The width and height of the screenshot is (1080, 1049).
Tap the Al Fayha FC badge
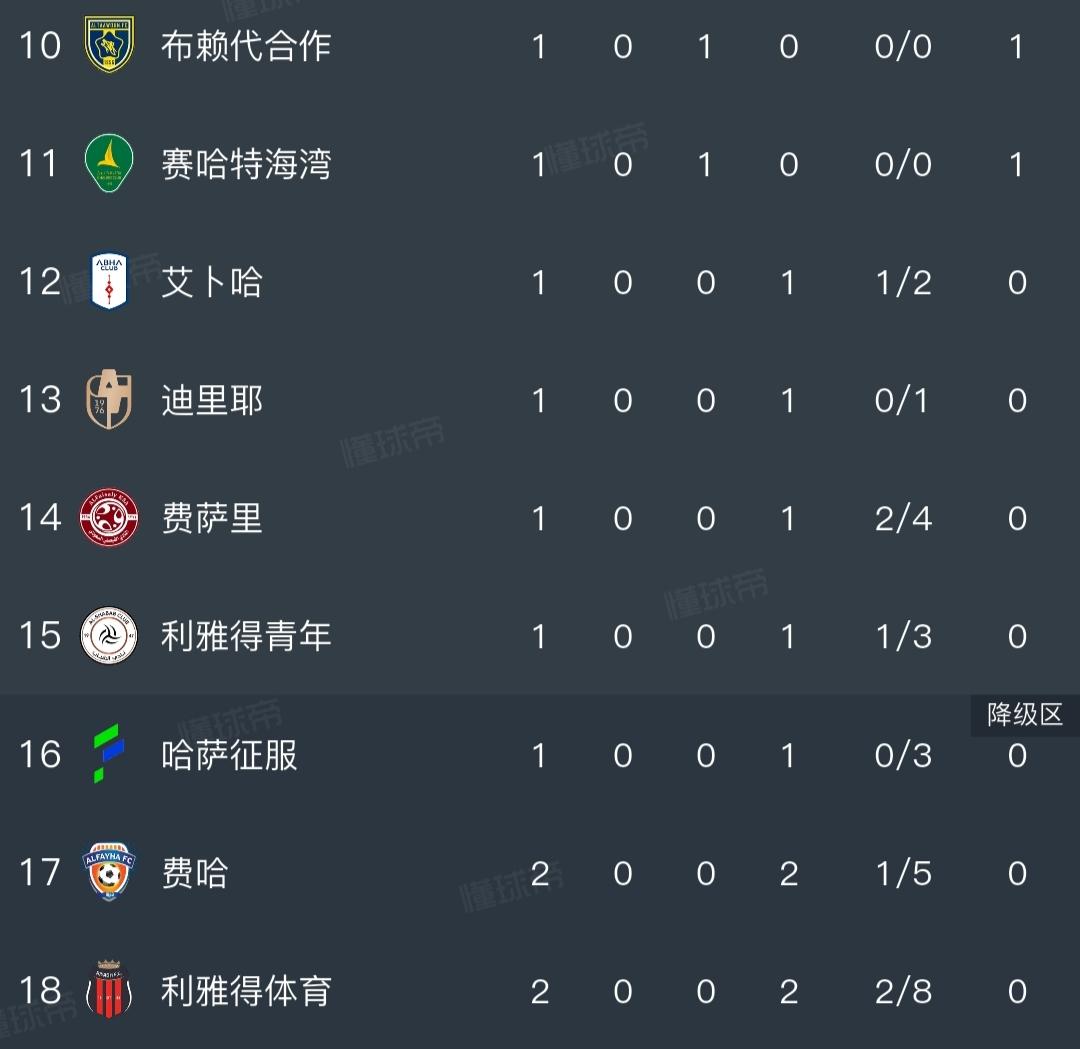click(x=109, y=872)
